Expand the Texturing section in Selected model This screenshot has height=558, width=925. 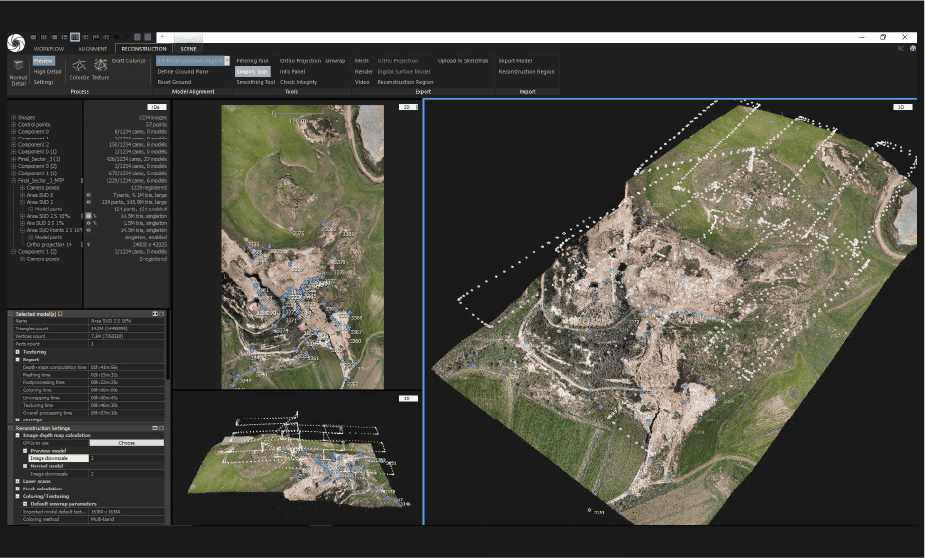pos(18,352)
